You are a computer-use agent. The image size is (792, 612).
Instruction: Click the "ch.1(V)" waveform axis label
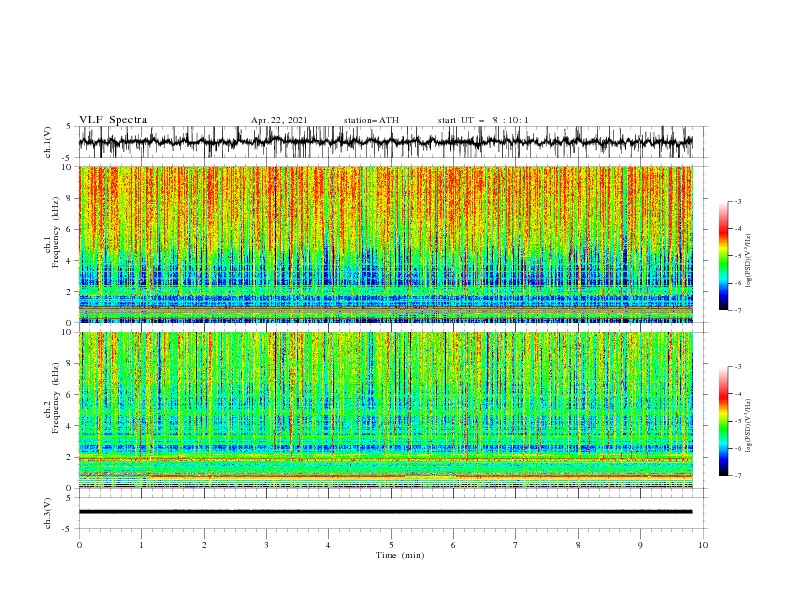click(x=48, y=142)
